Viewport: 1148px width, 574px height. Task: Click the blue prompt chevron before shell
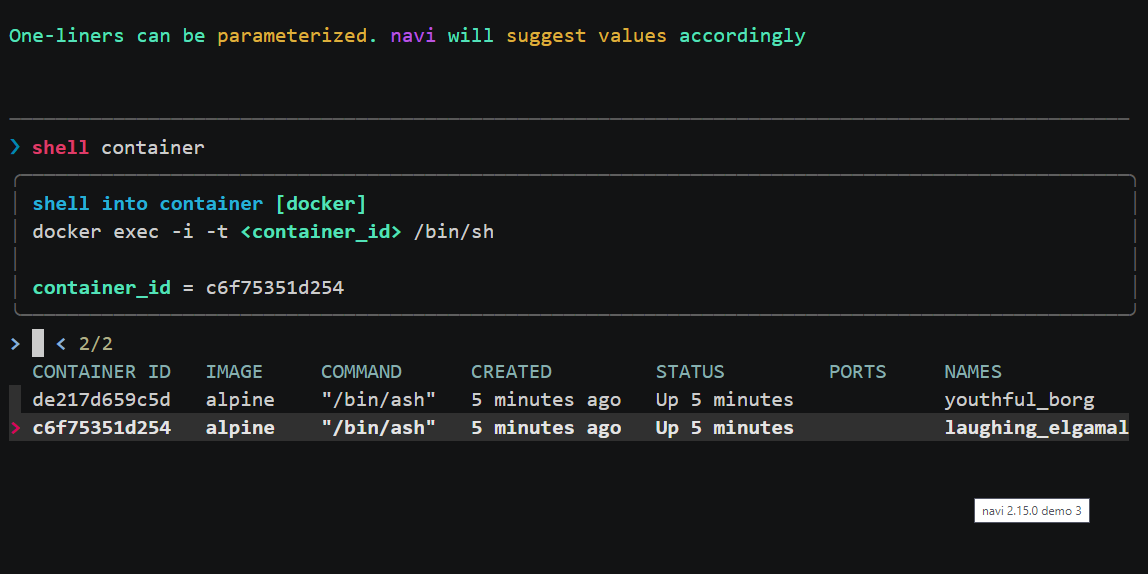coord(15,148)
